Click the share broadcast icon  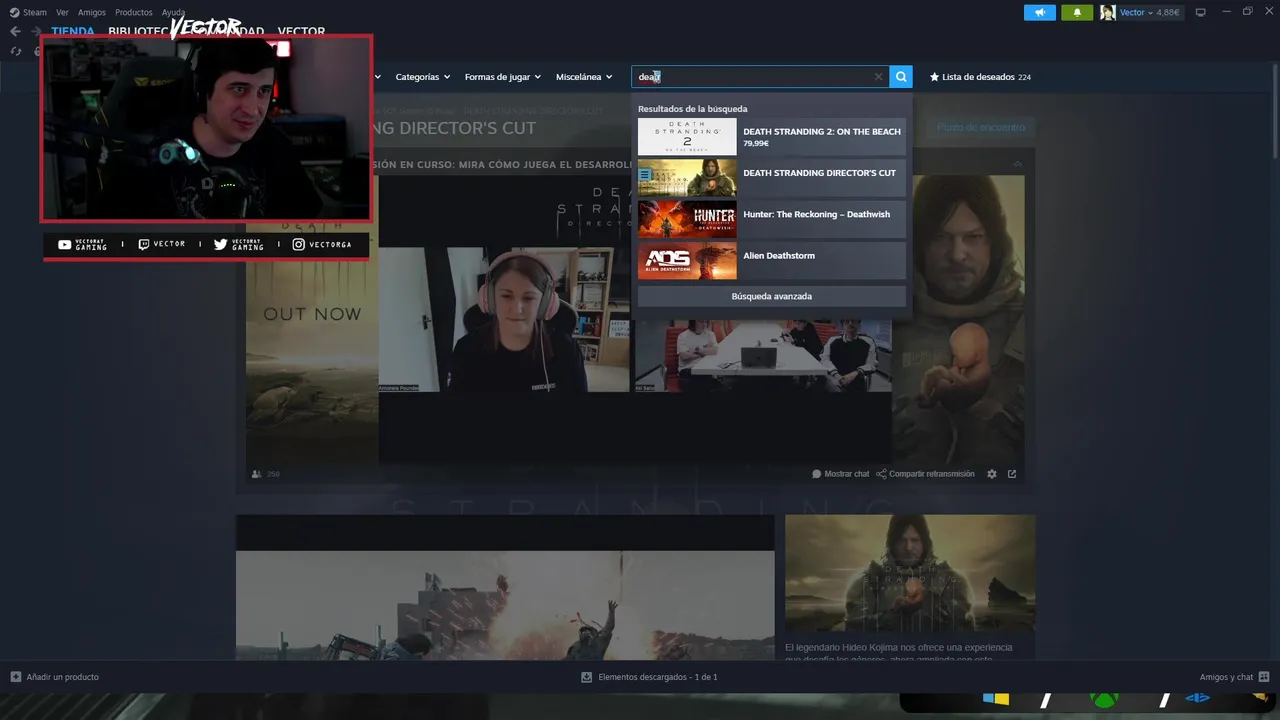click(x=881, y=474)
